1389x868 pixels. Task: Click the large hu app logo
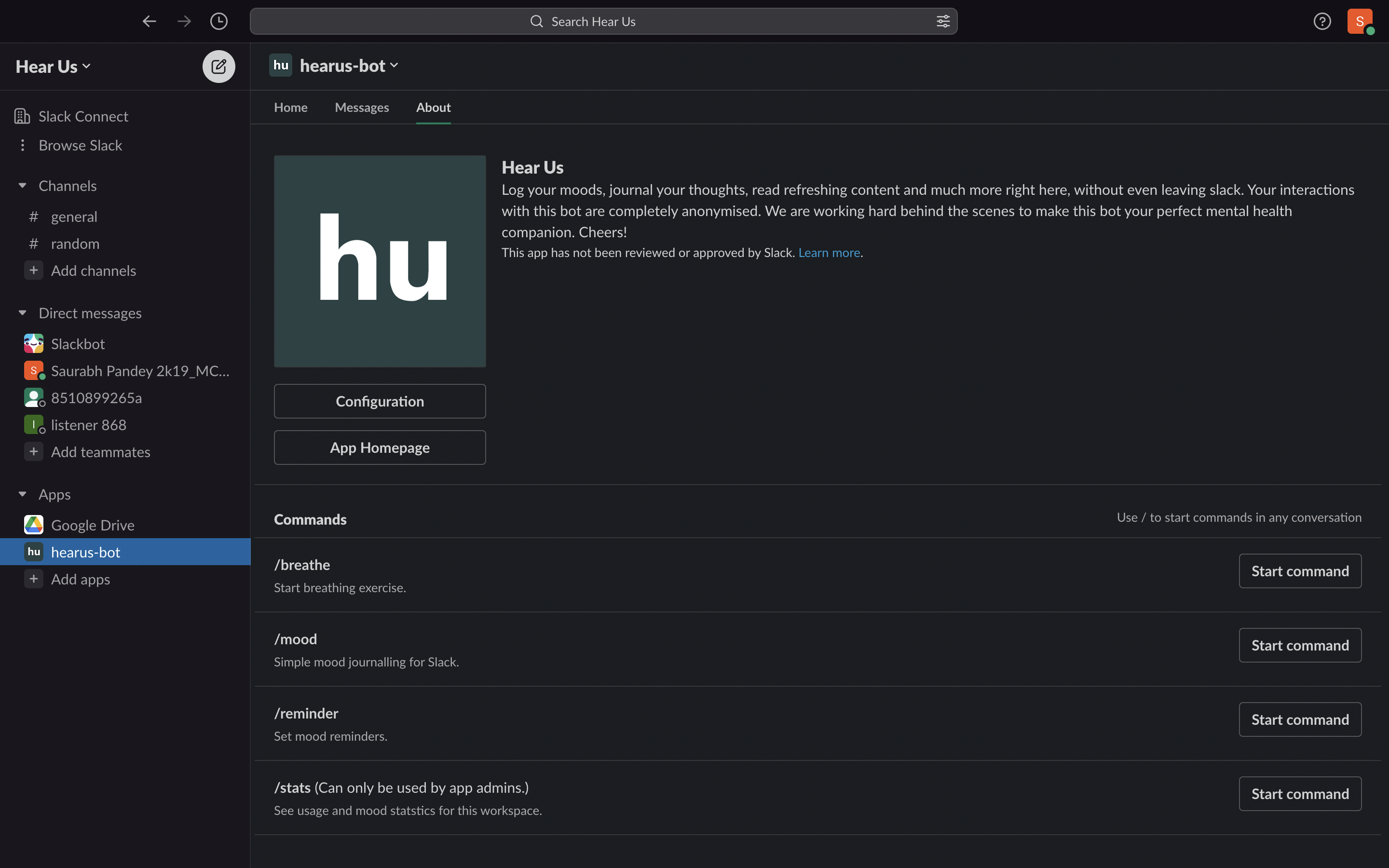pos(380,261)
